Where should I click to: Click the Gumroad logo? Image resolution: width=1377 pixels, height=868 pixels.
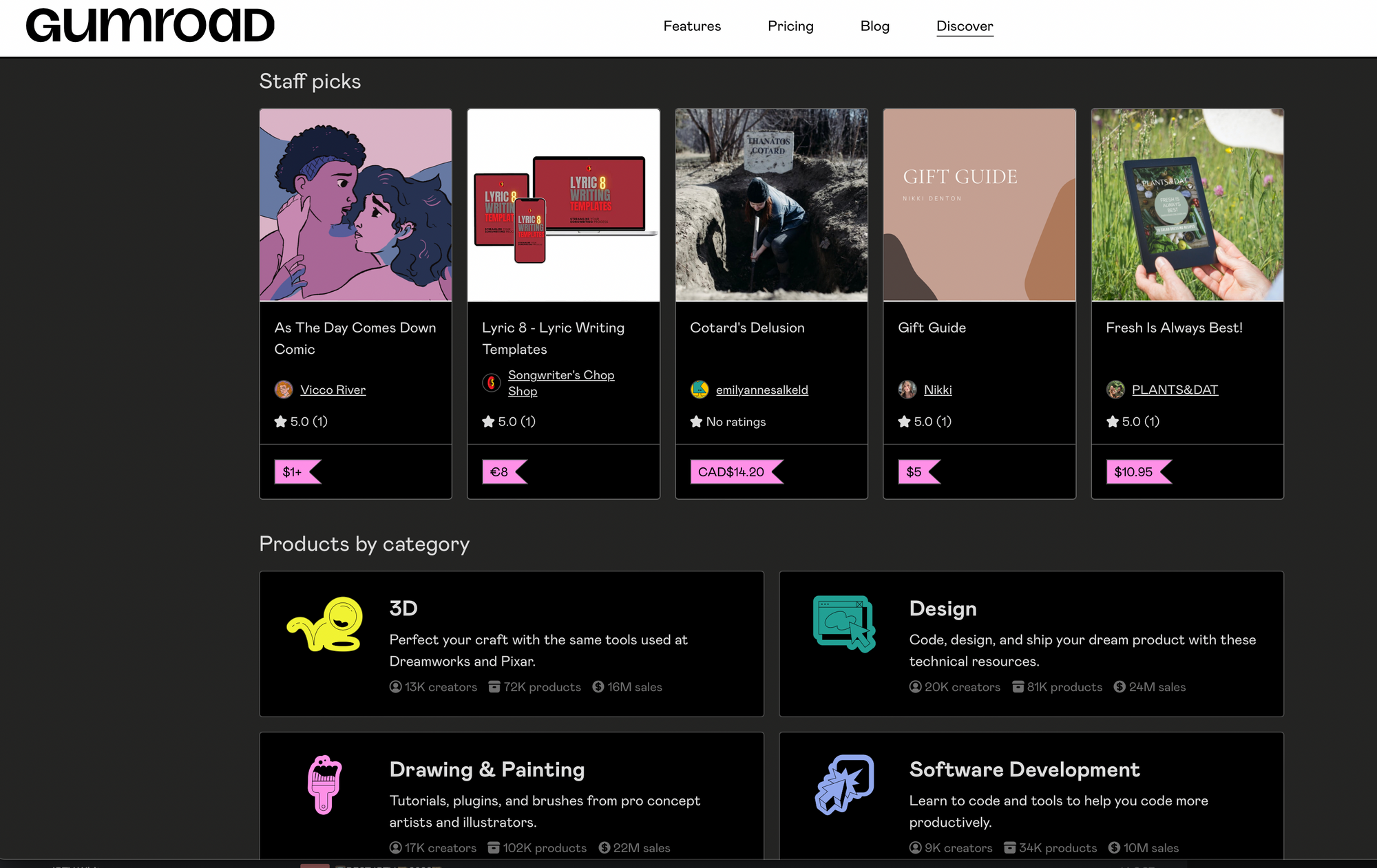(x=150, y=25)
